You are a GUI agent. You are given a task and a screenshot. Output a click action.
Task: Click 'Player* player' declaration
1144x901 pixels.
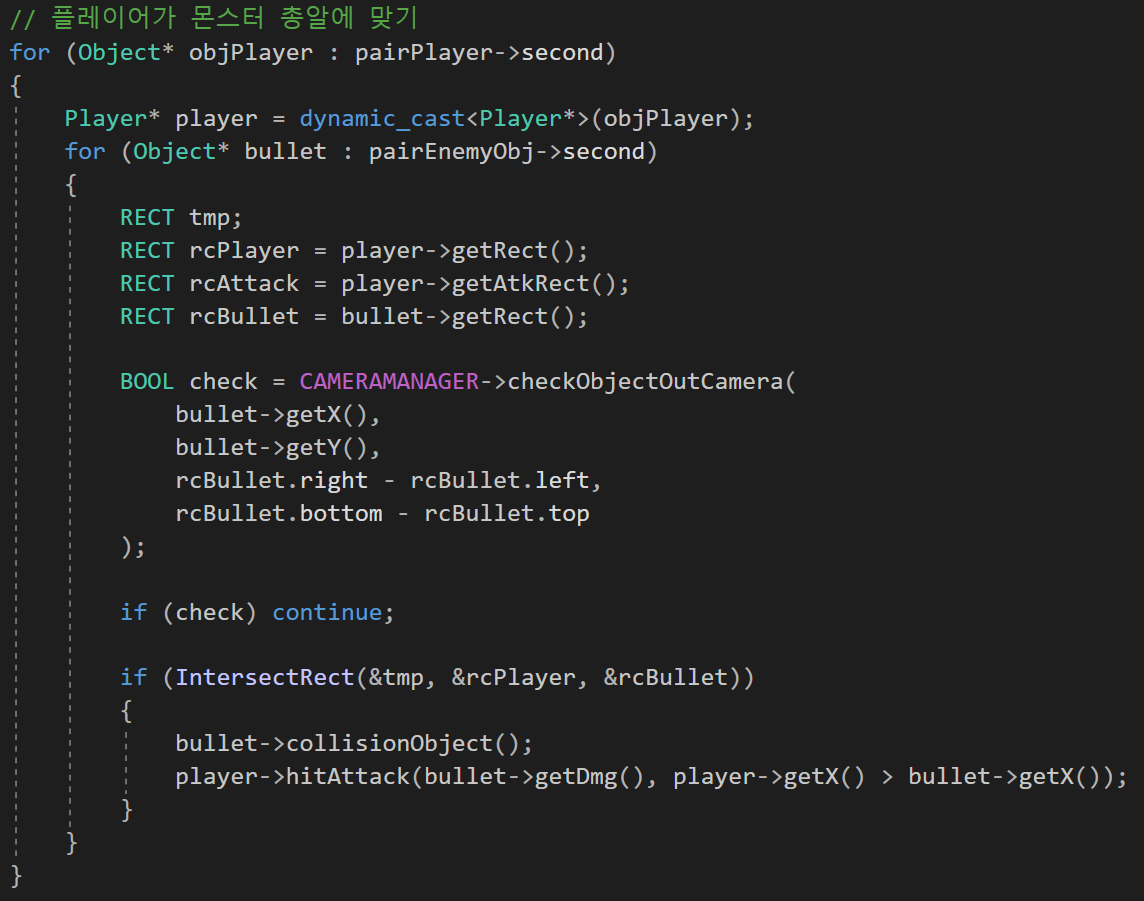pyautogui.click(x=161, y=118)
